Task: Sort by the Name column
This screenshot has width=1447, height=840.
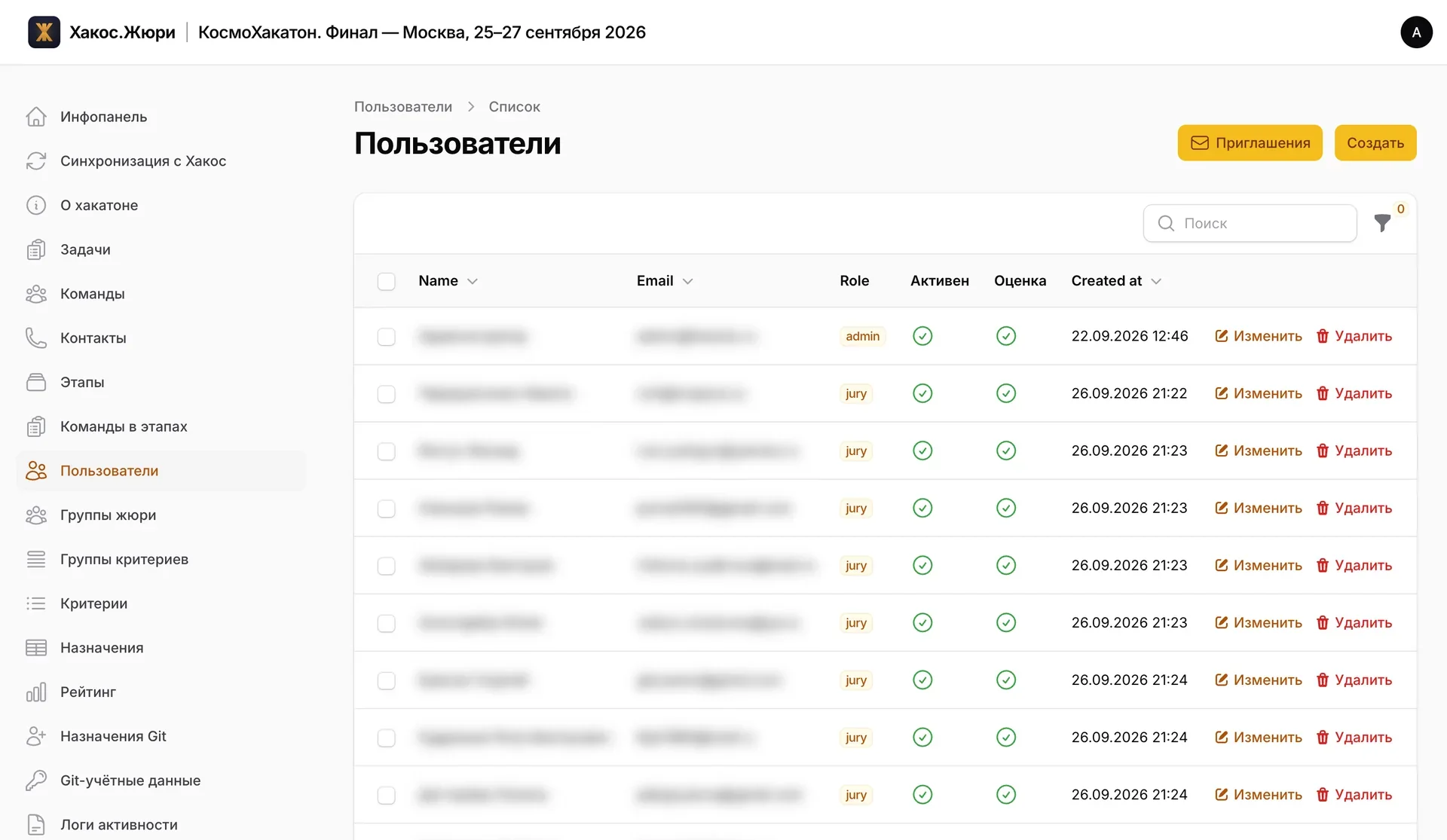Action: pos(448,281)
